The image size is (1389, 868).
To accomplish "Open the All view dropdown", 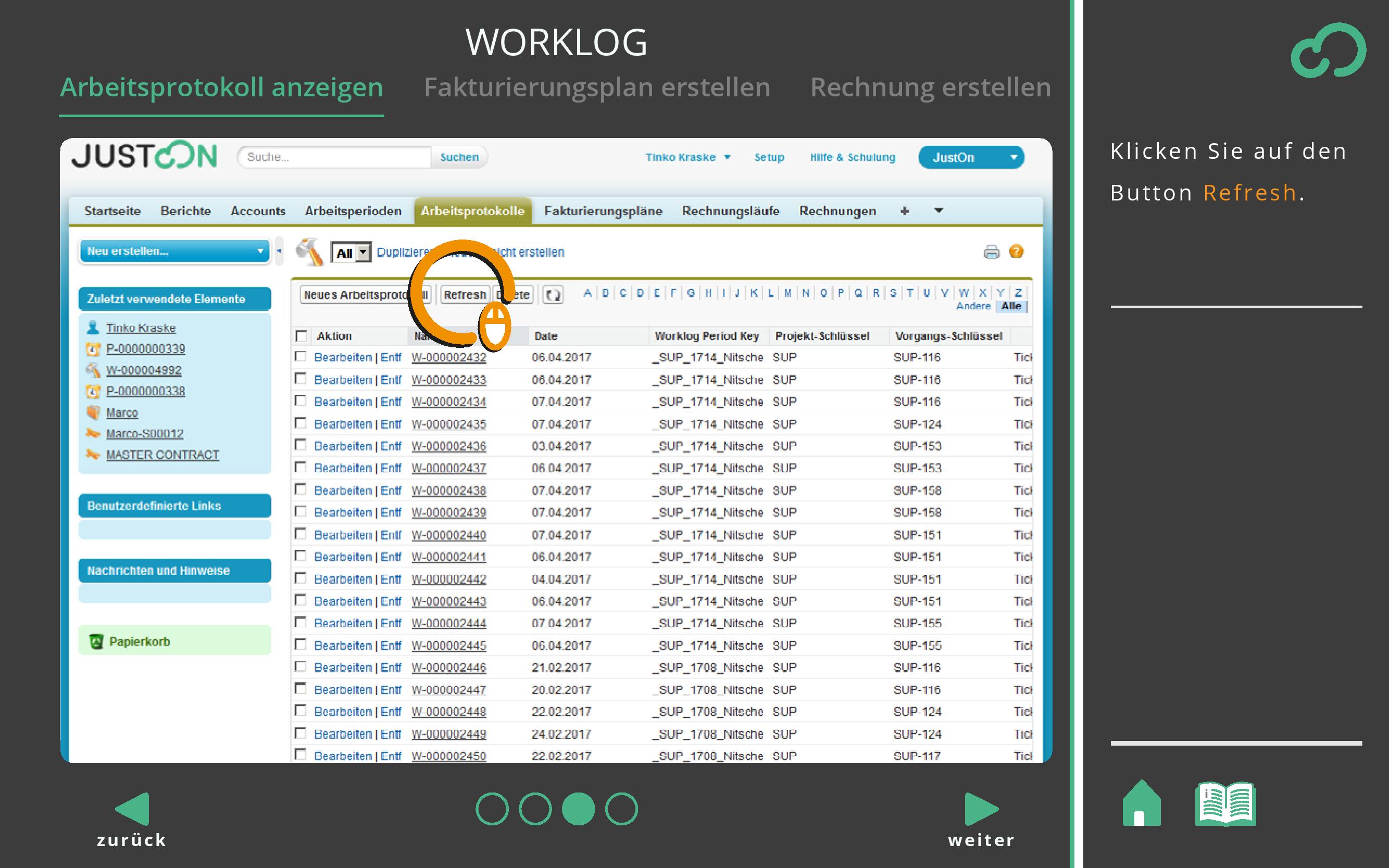I will (352, 253).
